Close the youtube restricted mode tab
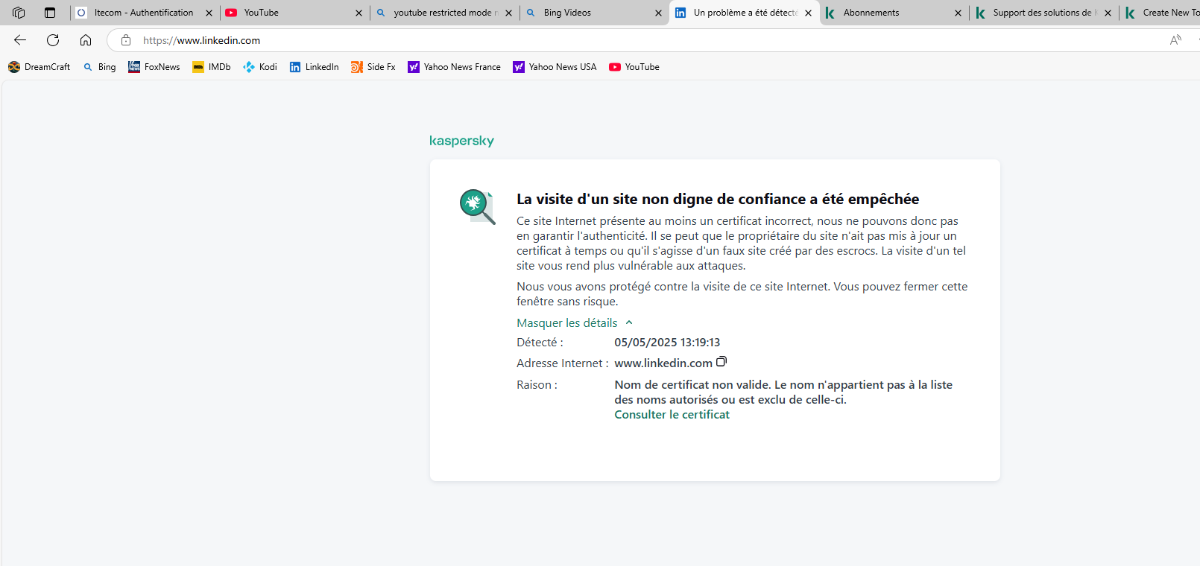1200x566 pixels. [x=508, y=13]
